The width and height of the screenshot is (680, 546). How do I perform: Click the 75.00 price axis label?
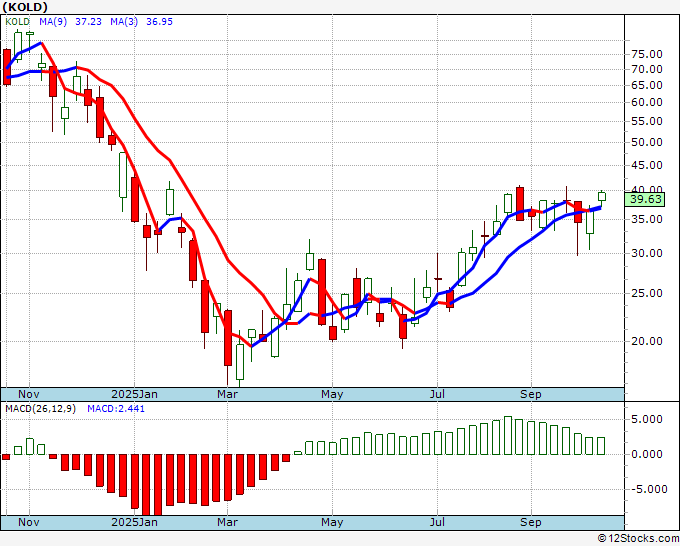[647, 54]
